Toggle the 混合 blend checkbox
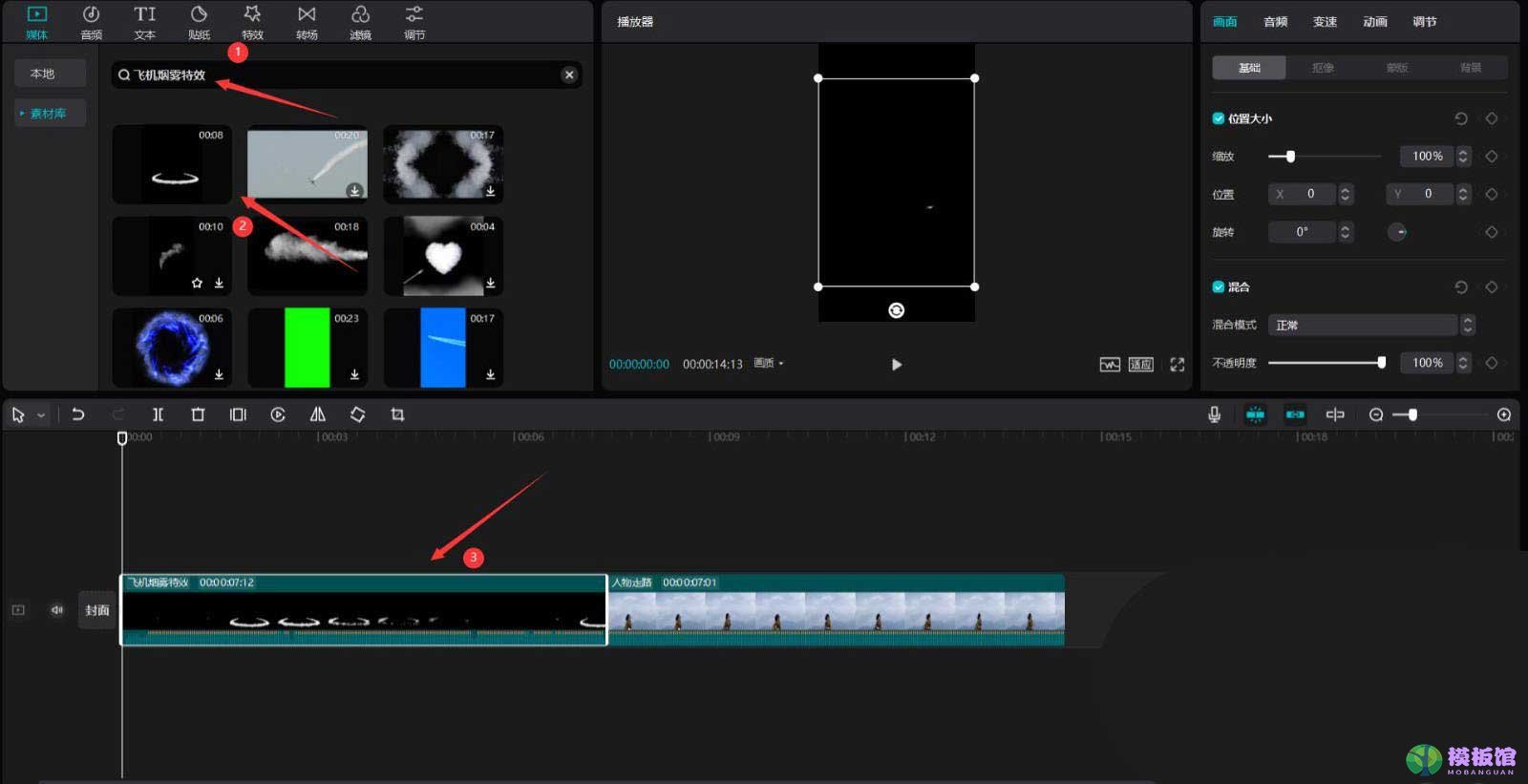Image resolution: width=1528 pixels, height=784 pixels. click(1219, 286)
